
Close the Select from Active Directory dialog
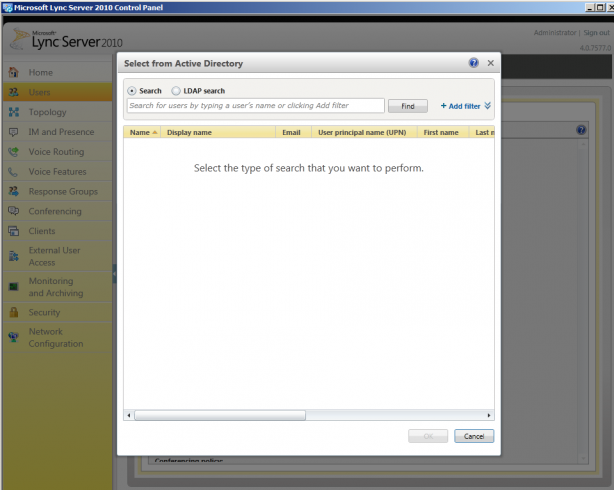(491, 63)
